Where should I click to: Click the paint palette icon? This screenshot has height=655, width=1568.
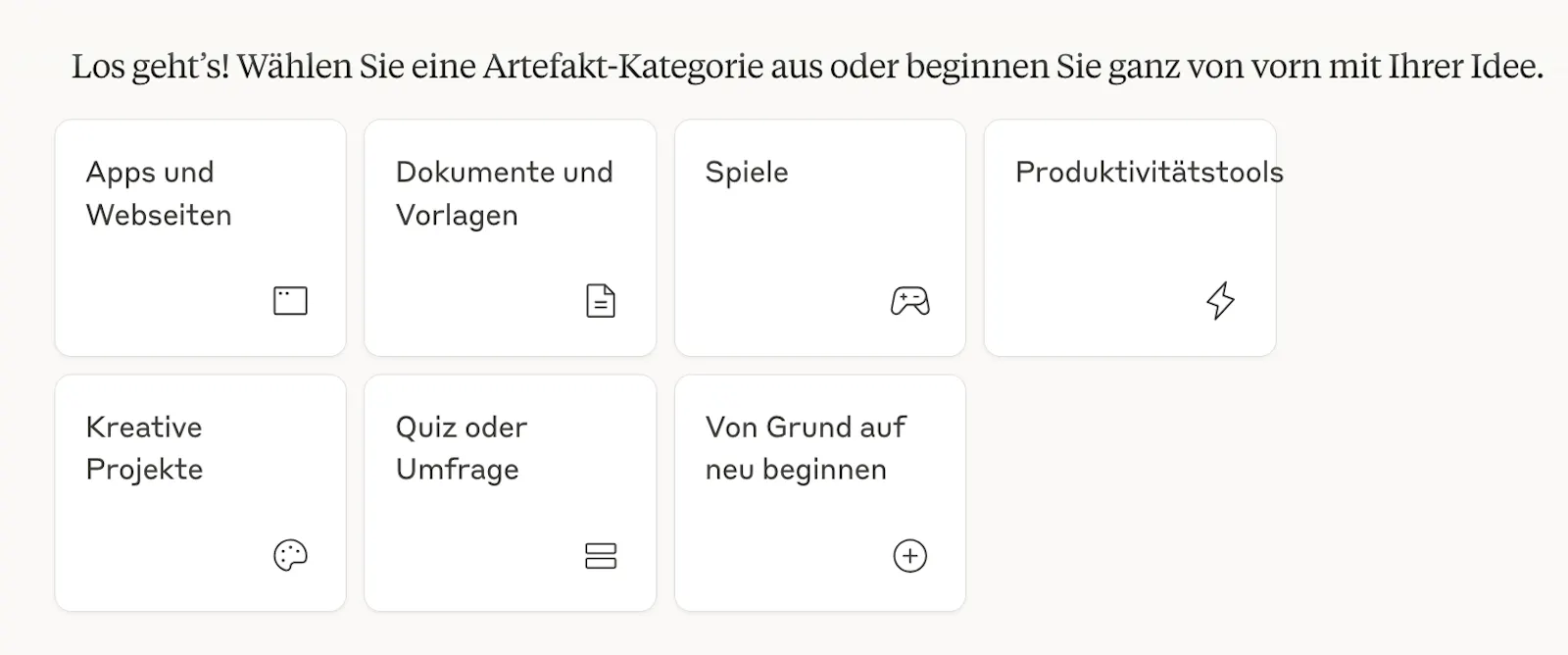(290, 556)
